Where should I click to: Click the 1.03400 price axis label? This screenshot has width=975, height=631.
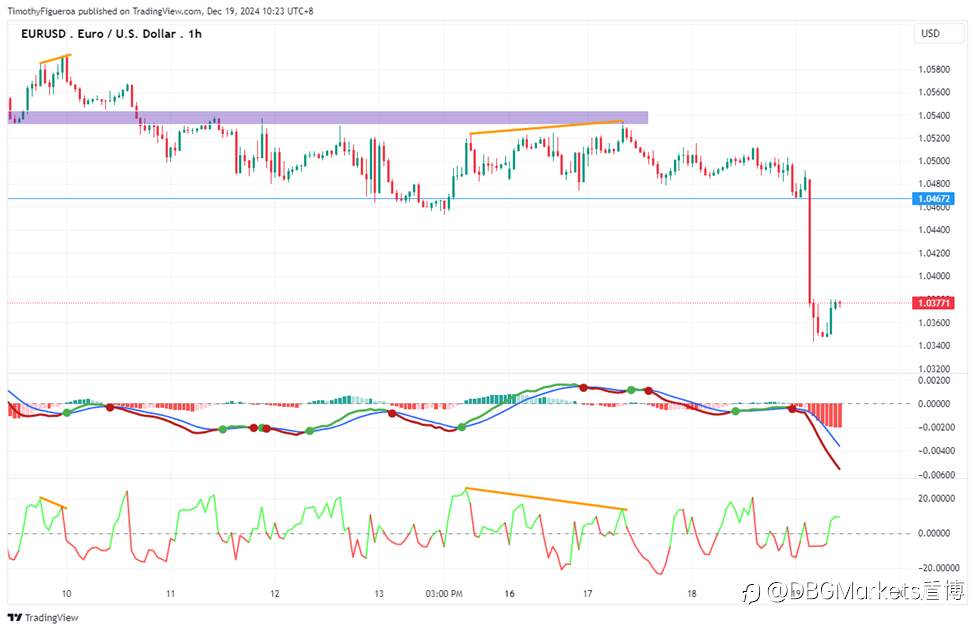[x=934, y=346]
